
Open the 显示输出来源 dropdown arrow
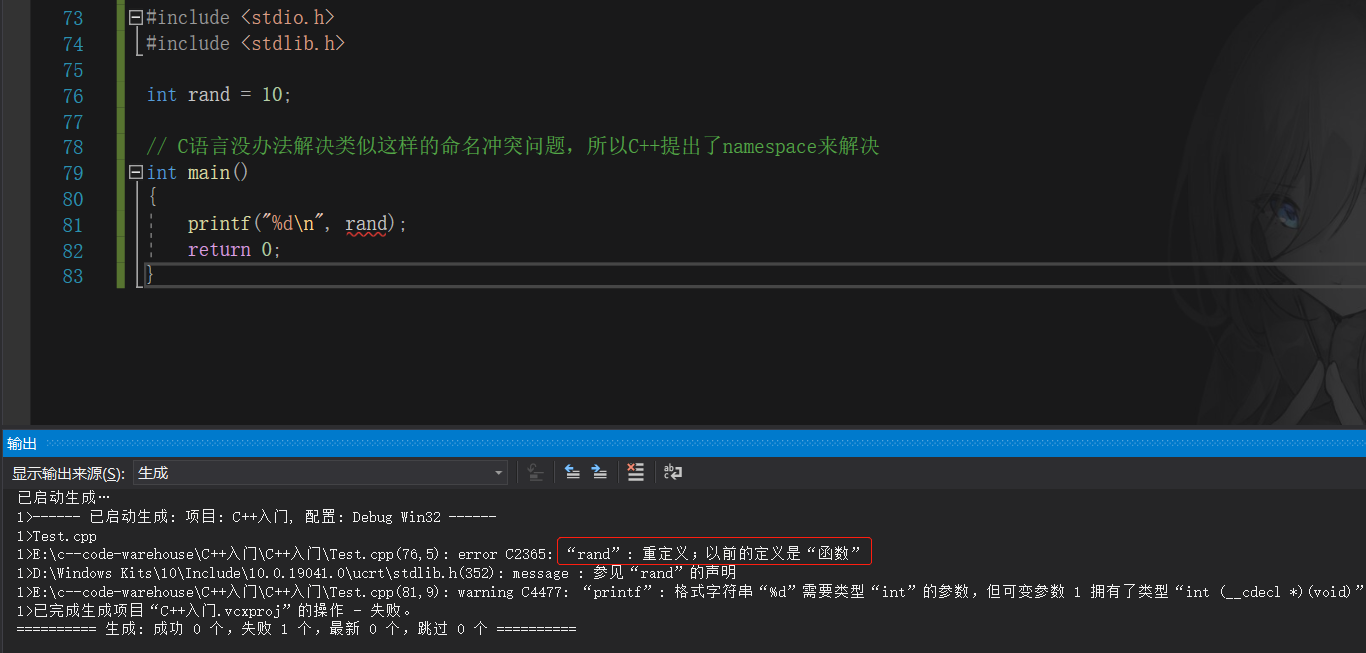497,472
